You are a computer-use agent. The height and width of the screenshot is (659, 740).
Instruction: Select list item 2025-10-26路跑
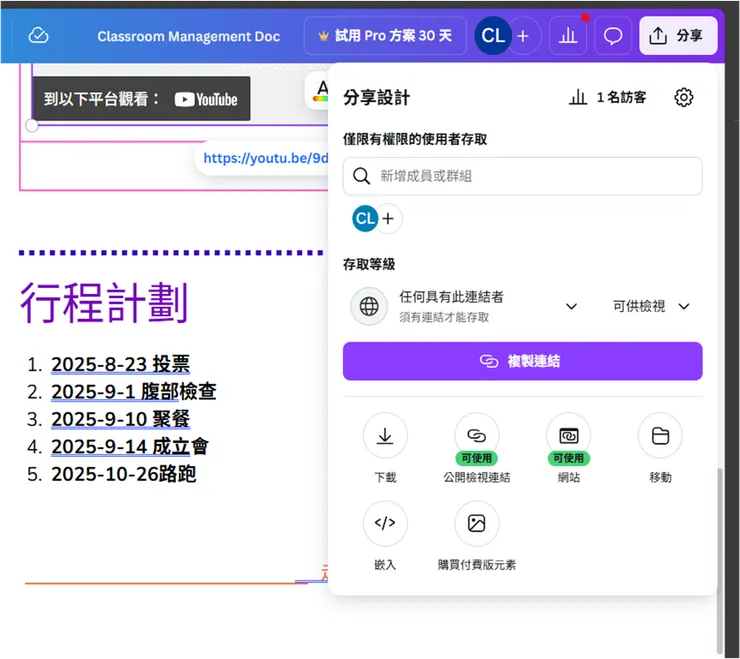(124, 473)
